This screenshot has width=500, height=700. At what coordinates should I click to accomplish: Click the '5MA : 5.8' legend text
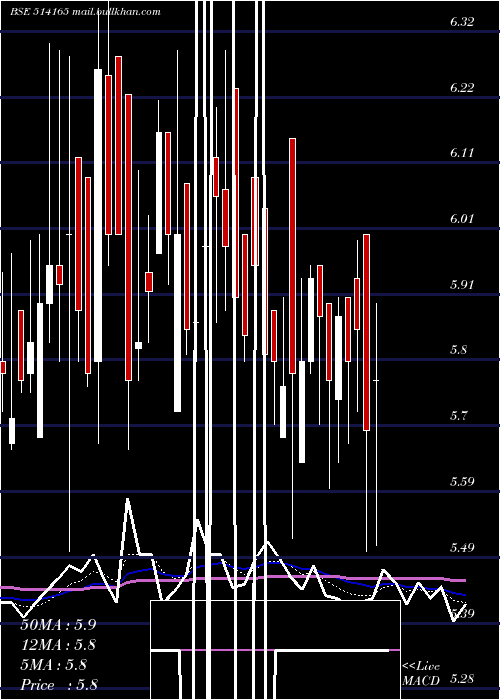tap(54, 665)
